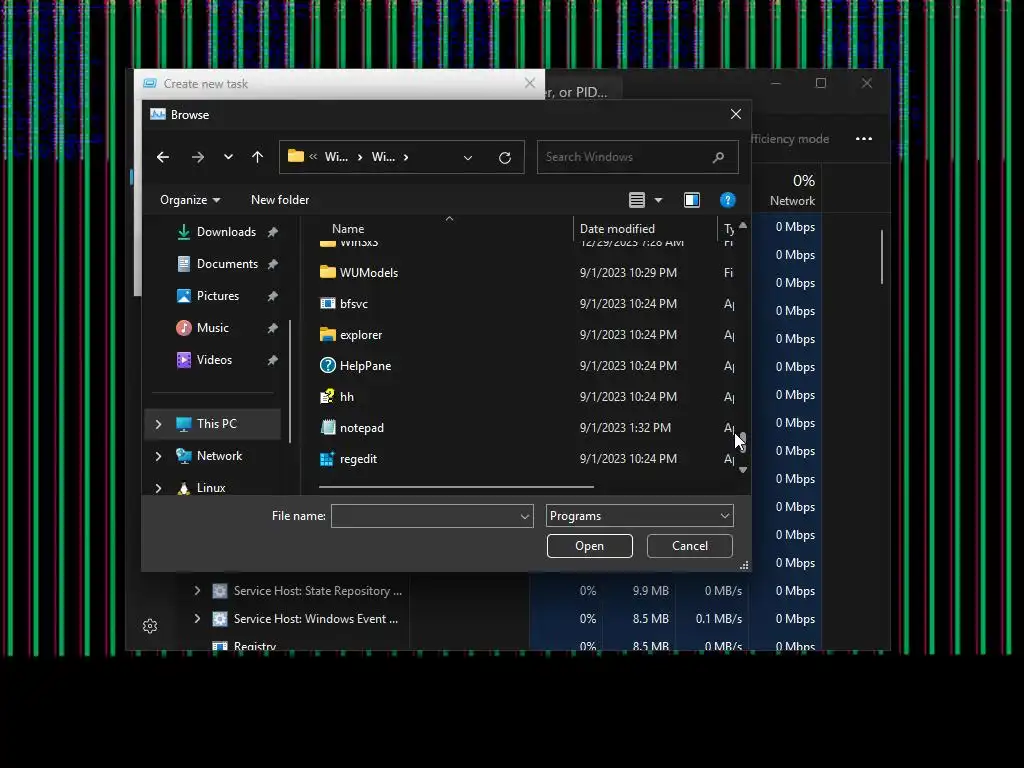The image size is (1024, 768).
Task: Change view layout icon
Action: [637, 200]
